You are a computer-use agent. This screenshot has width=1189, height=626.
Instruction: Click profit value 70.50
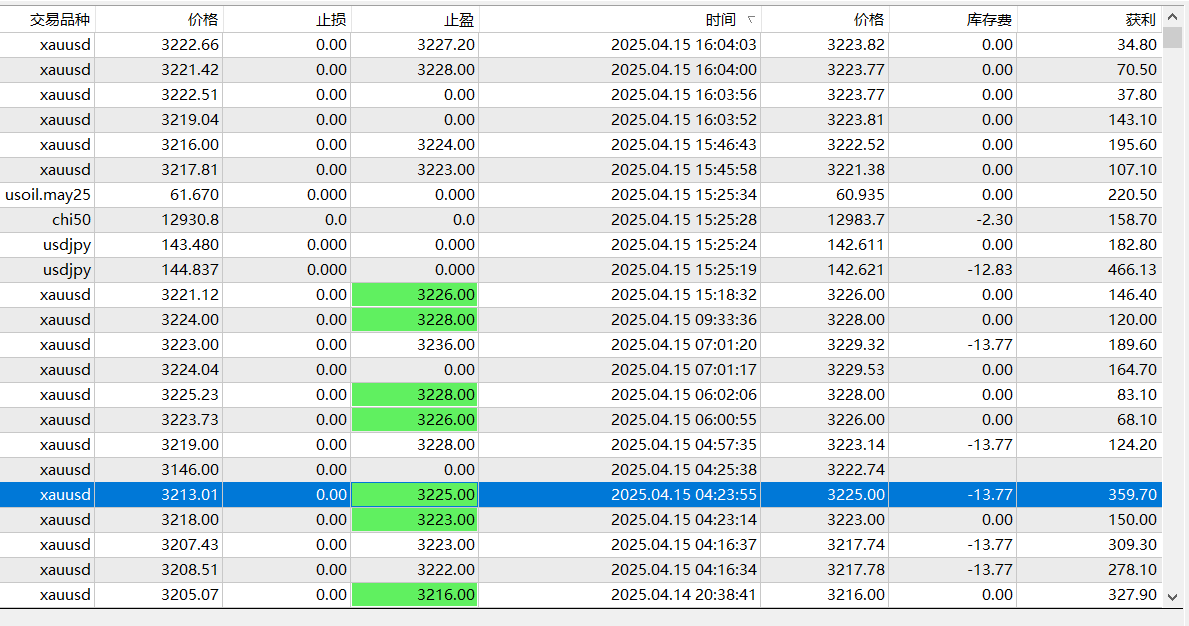coord(1137,70)
